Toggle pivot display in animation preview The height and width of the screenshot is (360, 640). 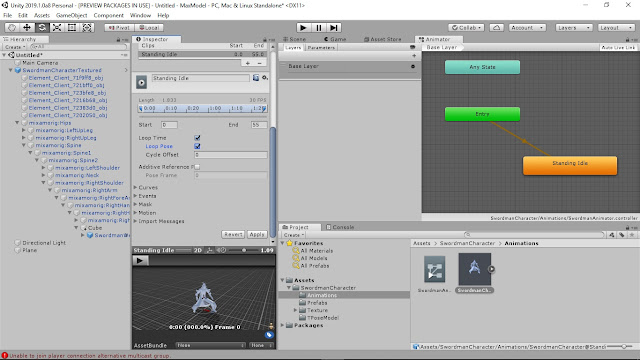pos(210,250)
